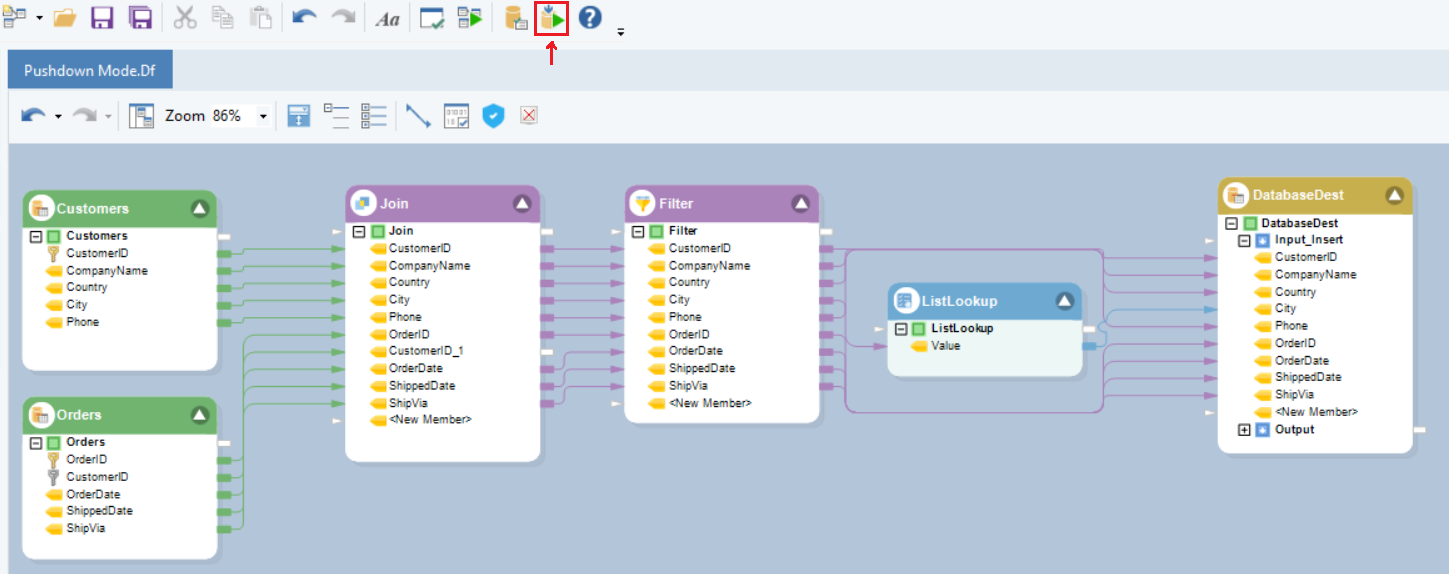Image resolution: width=1449 pixels, height=574 pixels.
Task: Click the Aa font icon
Action: point(387,18)
